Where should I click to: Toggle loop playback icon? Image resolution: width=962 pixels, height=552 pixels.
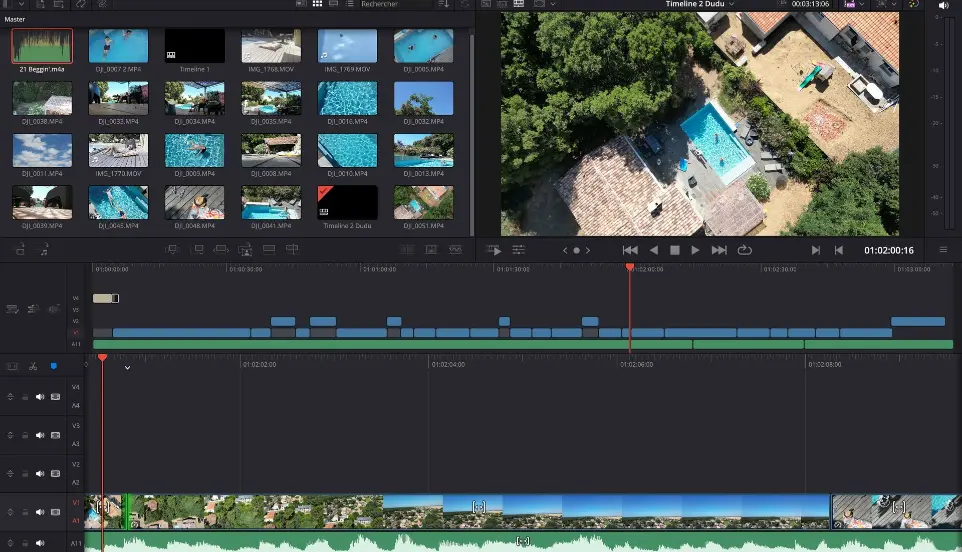pos(744,250)
